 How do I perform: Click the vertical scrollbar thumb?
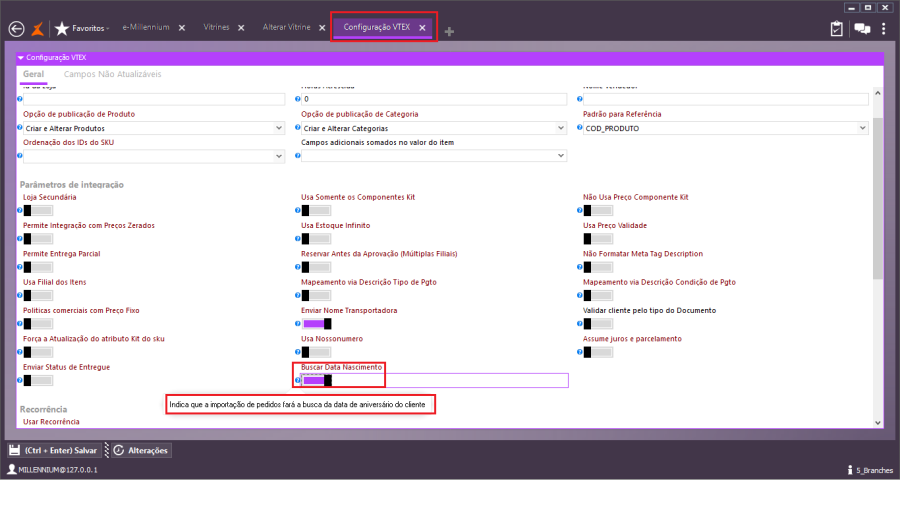pyautogui.click(x=878, y=198)
